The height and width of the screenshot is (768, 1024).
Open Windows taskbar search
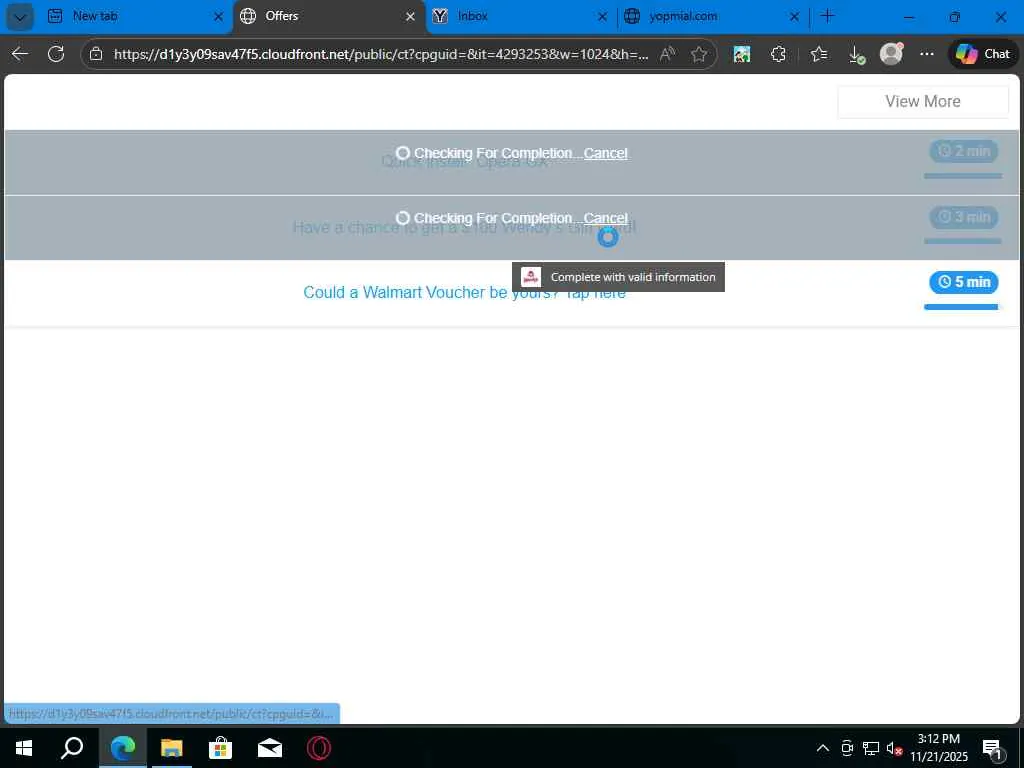(72, 748)
